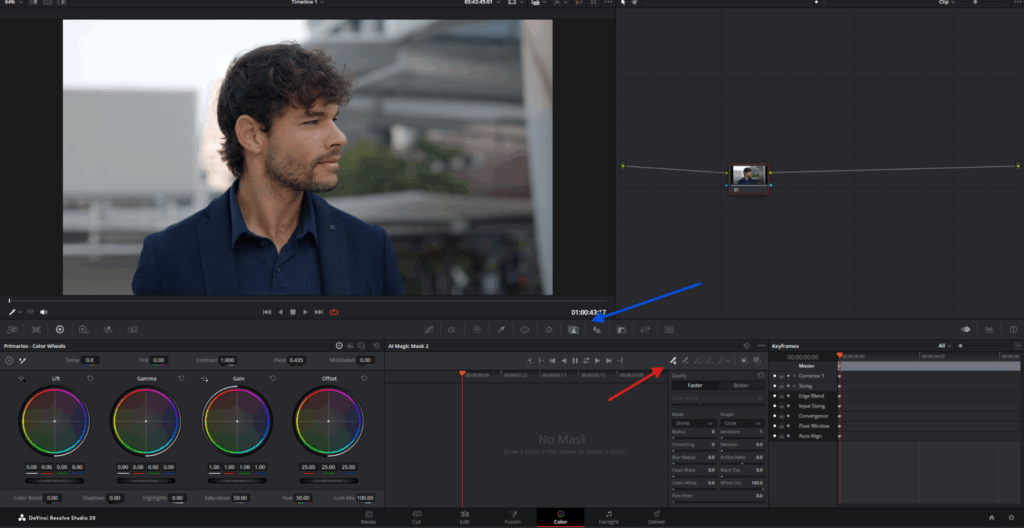Reset the Lift color wheel
The image size is (1024, 528).
89,378
